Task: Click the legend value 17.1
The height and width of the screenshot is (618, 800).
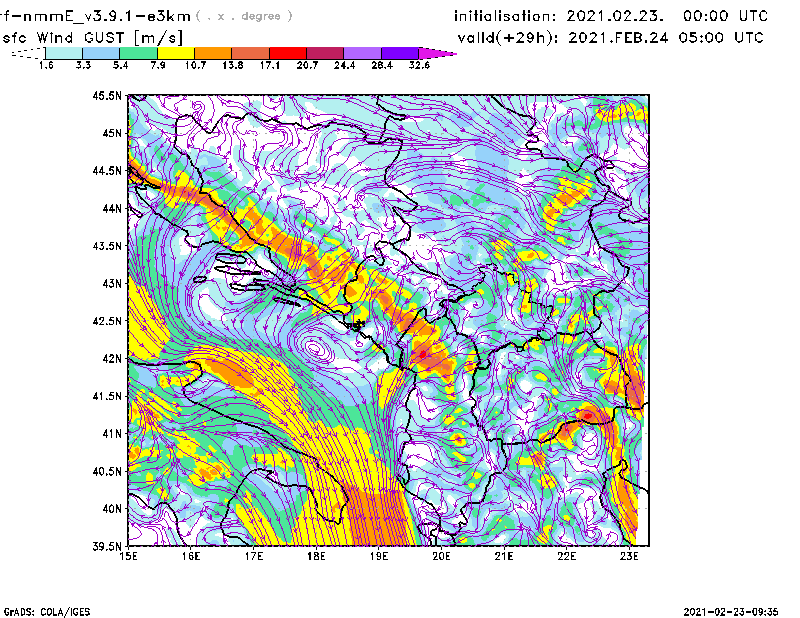Action: coord(270,65)
